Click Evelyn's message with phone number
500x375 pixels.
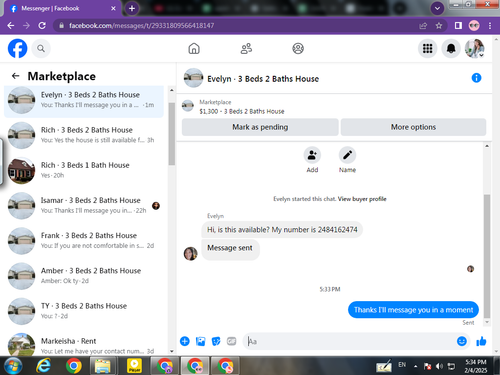(x=282, y=230)
